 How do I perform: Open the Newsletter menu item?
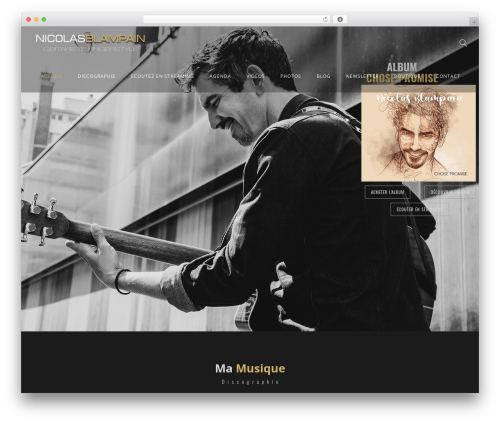[362, 76]
